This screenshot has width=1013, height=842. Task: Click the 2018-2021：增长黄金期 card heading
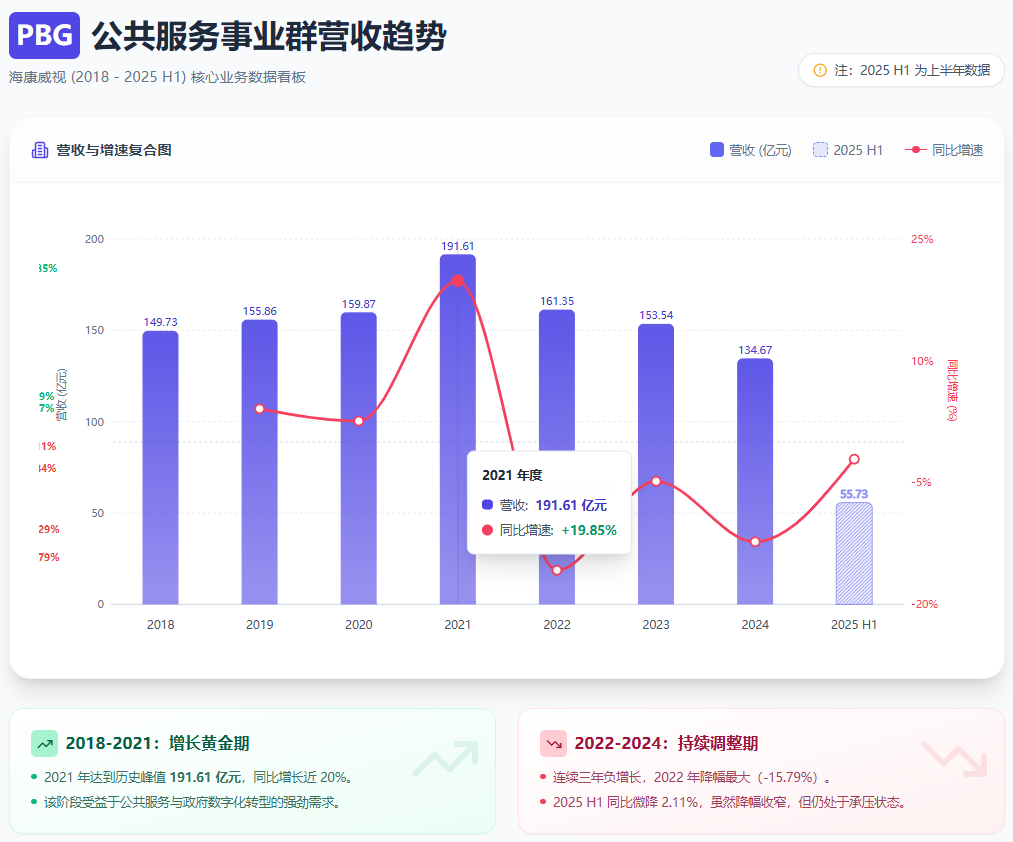pos(157,743)
